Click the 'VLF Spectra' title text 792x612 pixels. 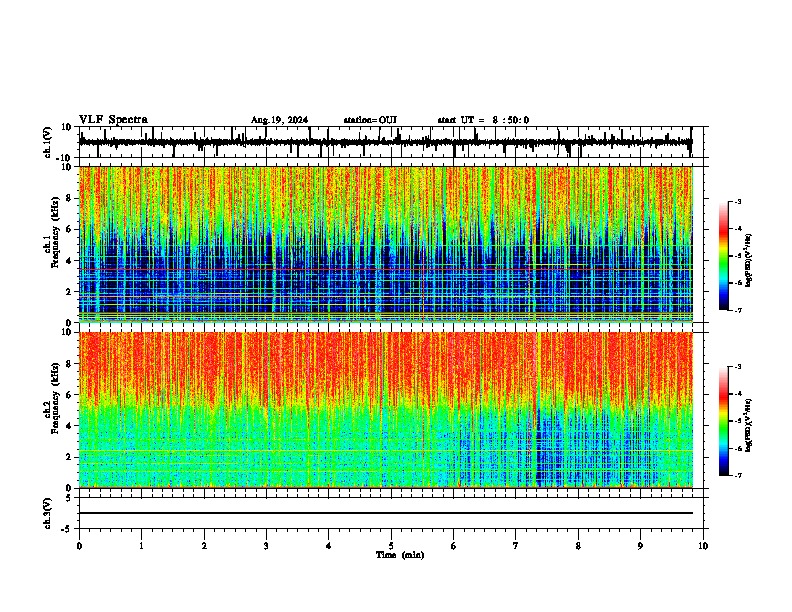pyautogui.click(x=113, y=119)
